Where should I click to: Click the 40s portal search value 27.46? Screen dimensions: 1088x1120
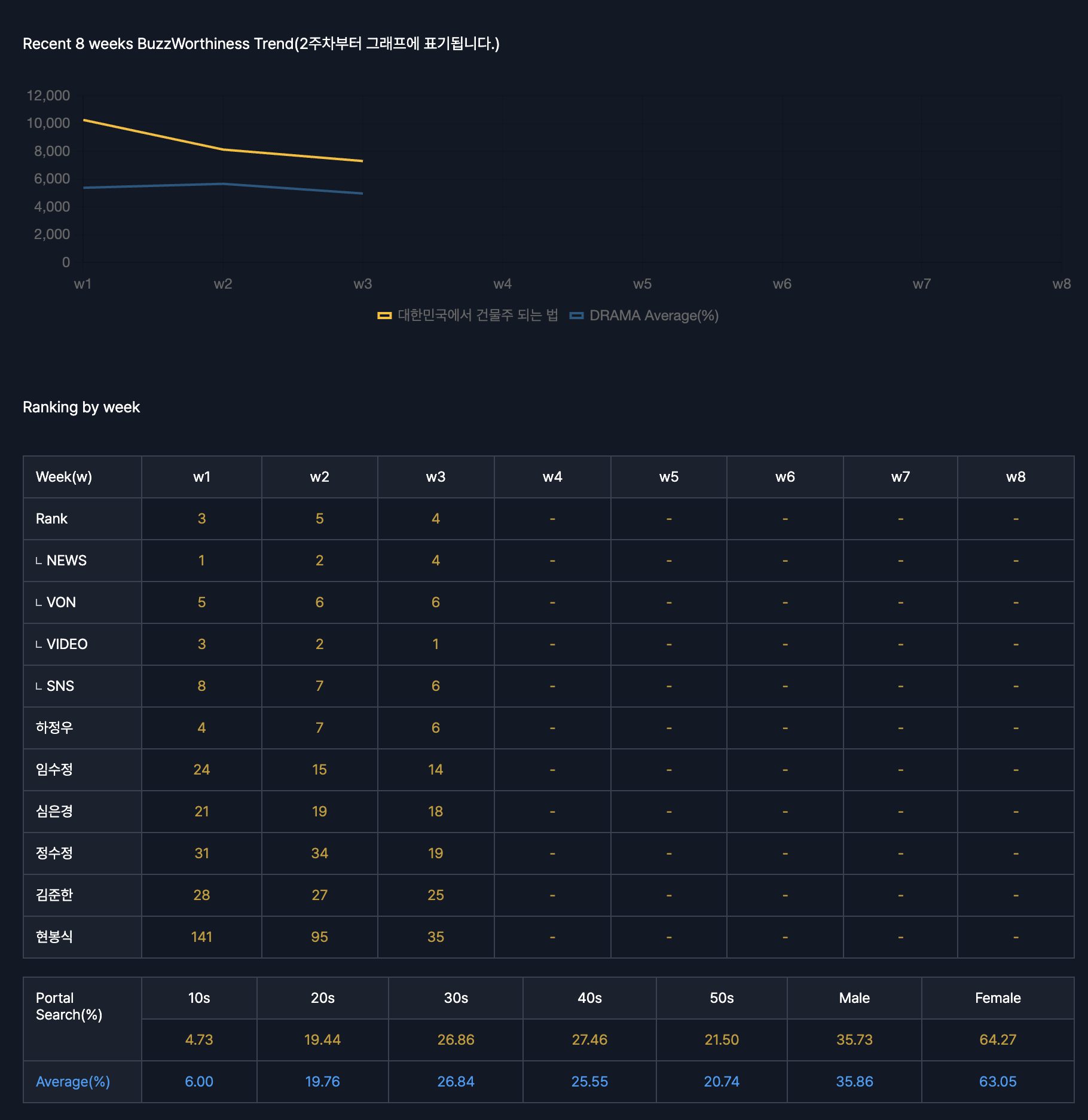(x=589, y=1040)
